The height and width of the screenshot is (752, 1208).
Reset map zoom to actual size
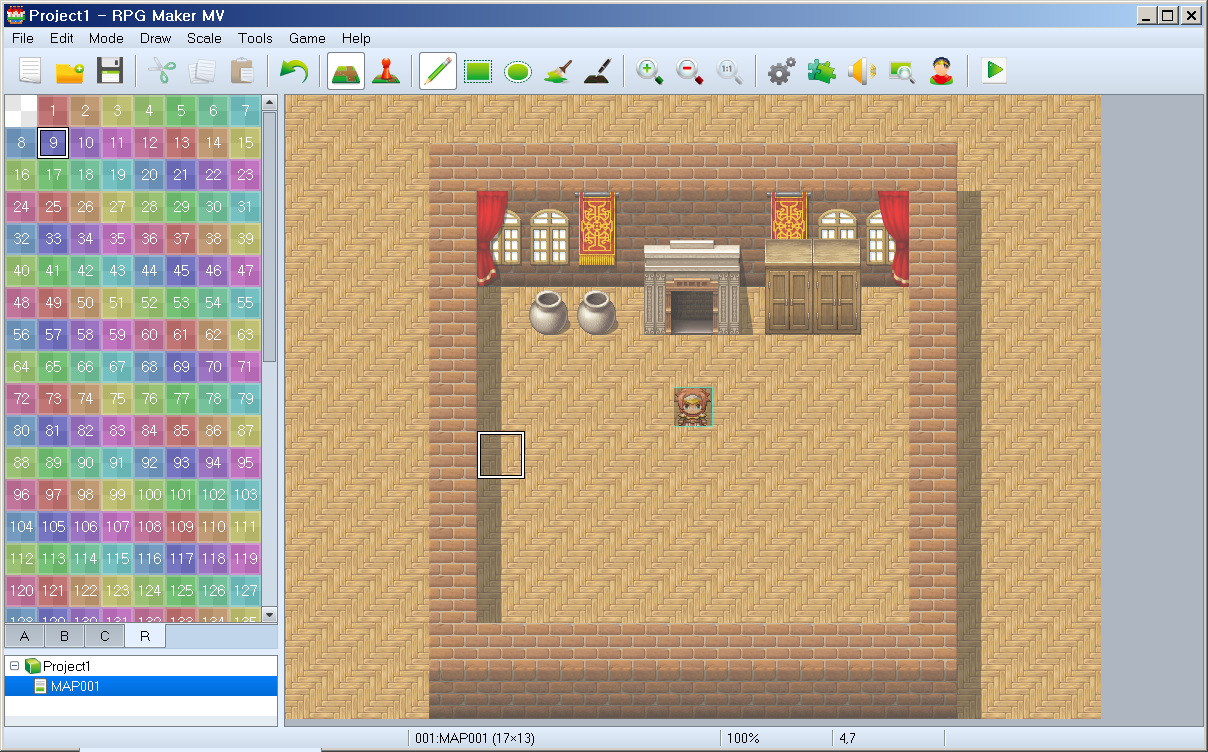pyautogui.click(x=729, y=71)
